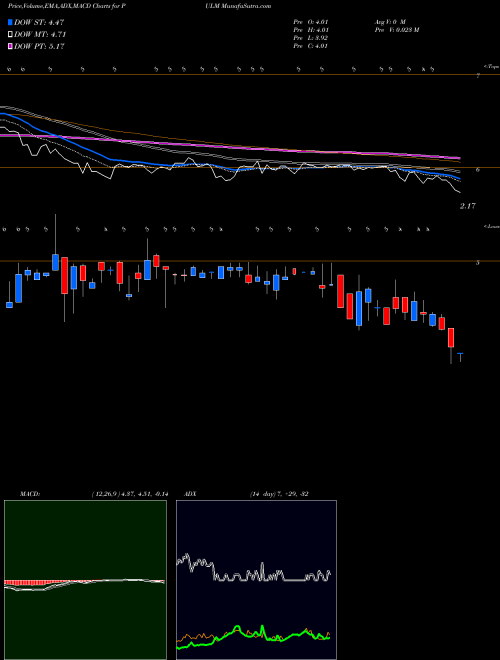
Task: Open the green MACD indicator panel
Action: point(85,580)
